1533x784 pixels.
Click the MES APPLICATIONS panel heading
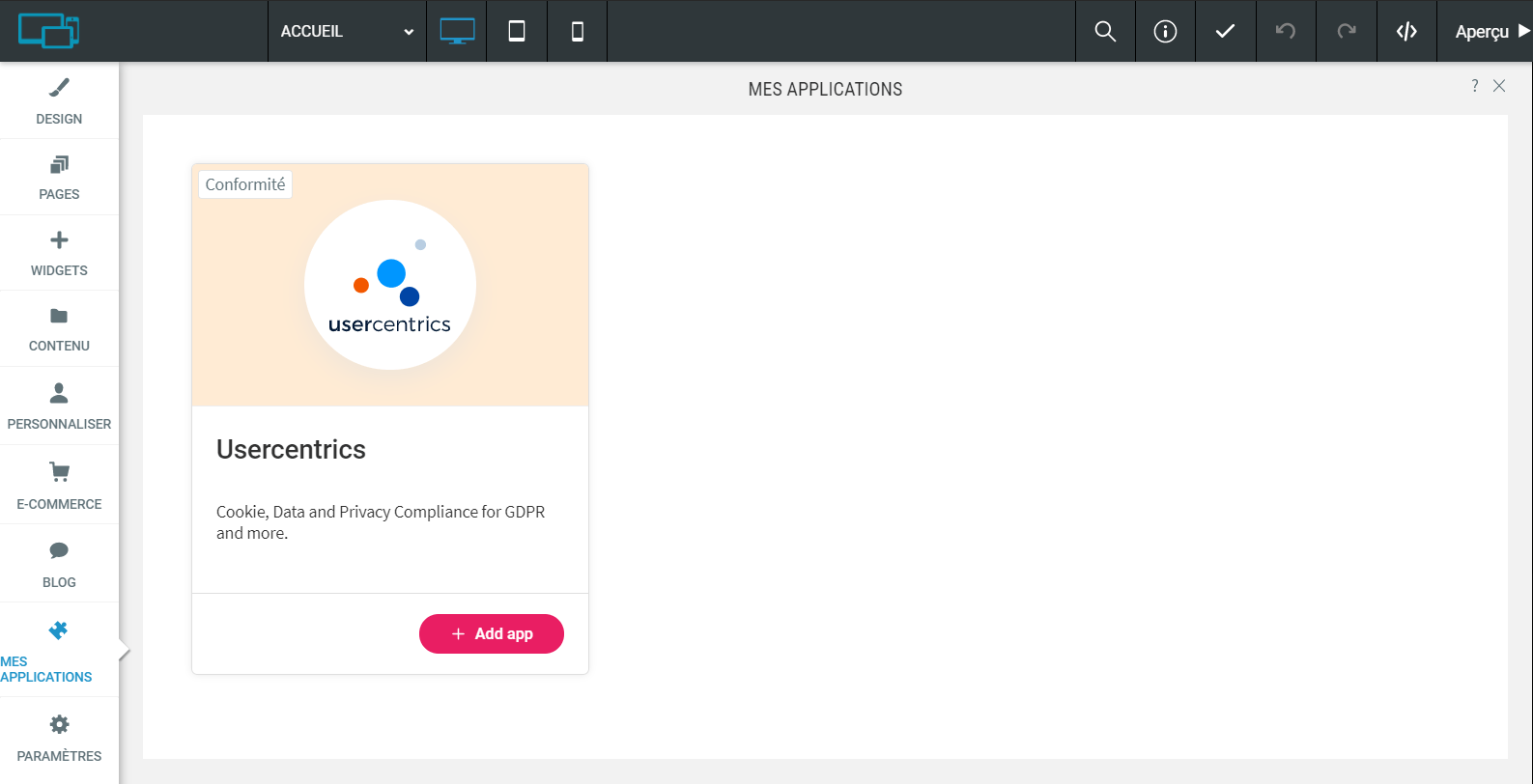(x=825, y=89)
